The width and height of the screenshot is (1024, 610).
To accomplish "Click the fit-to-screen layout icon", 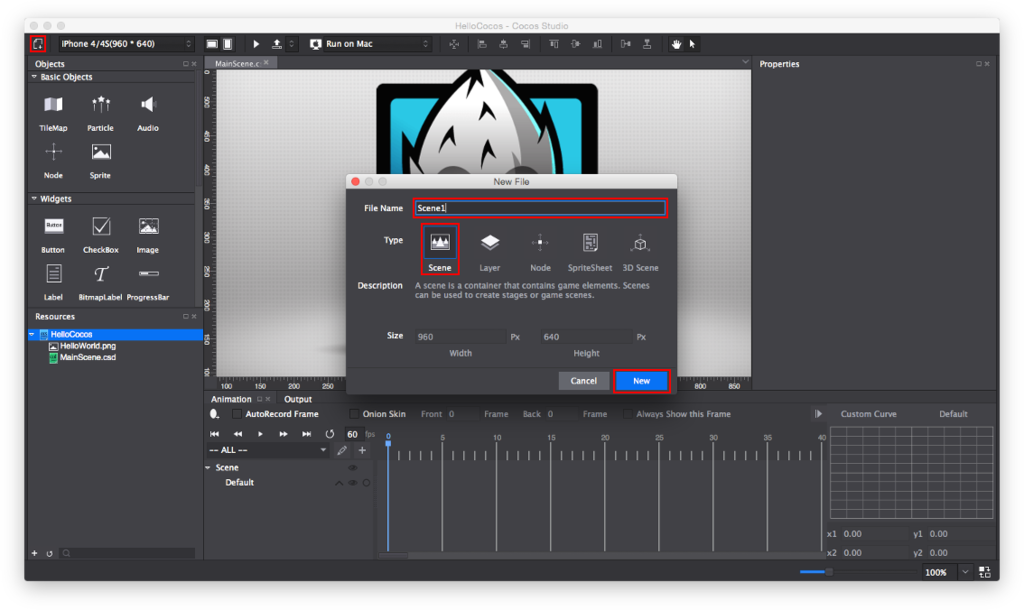I will click(x=985, y=572).
